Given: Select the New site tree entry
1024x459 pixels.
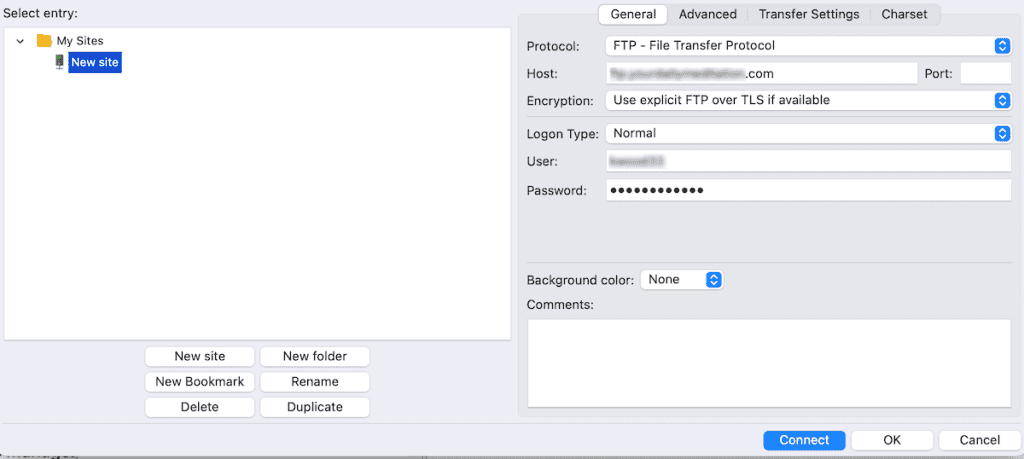Looking at the screenshot, I should pyautogui.click(x=95, y=63).
